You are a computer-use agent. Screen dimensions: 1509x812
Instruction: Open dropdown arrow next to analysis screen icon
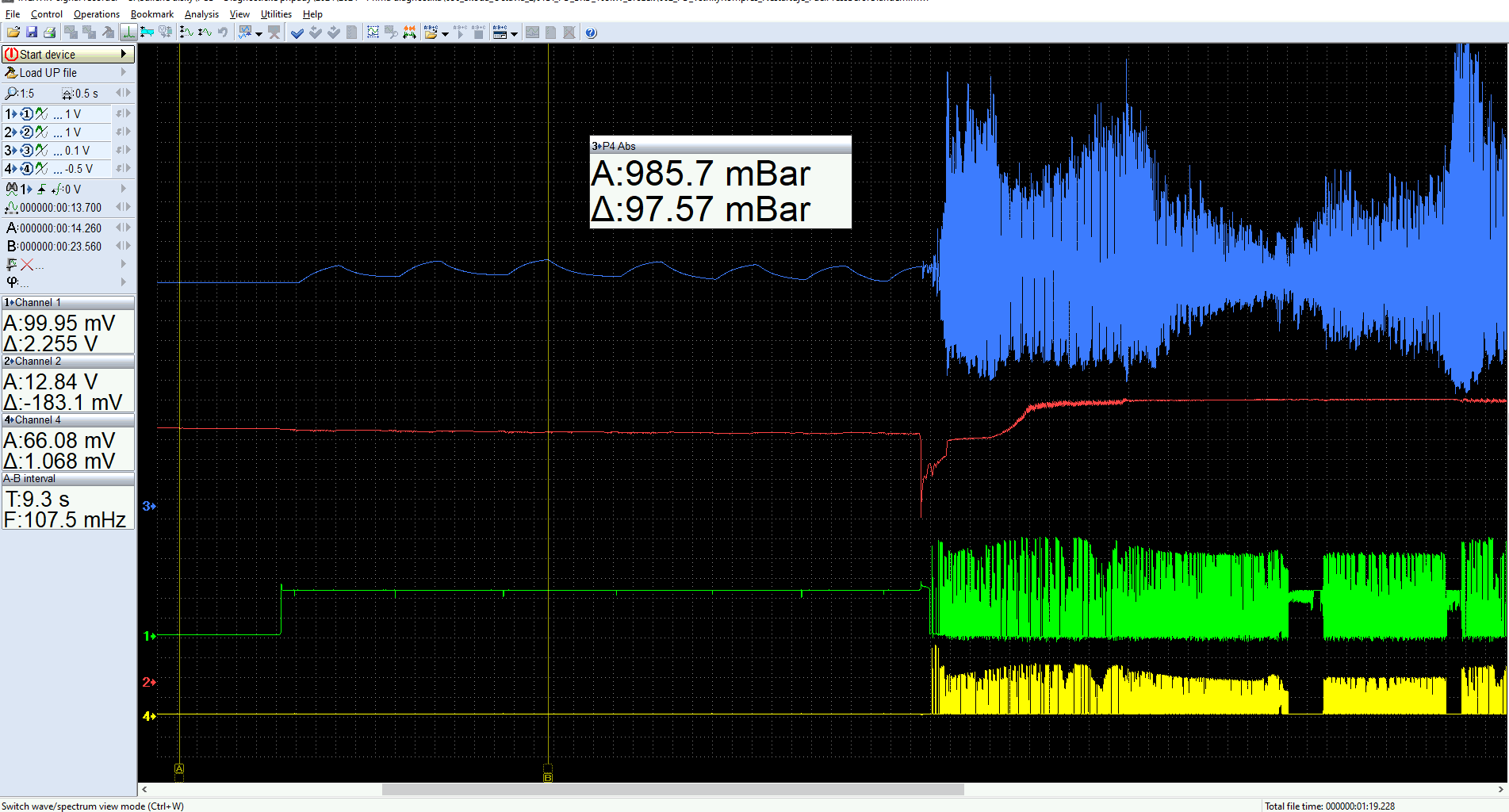click(x=259, y=33)
